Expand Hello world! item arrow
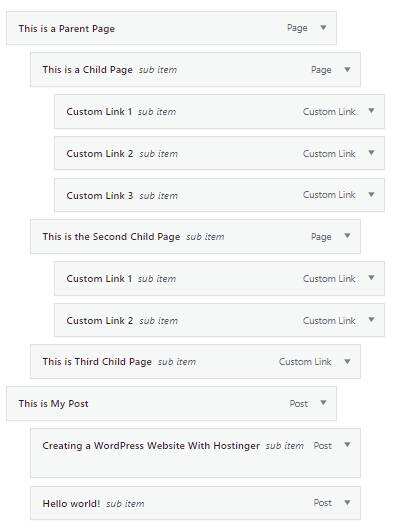 point(347,502)
